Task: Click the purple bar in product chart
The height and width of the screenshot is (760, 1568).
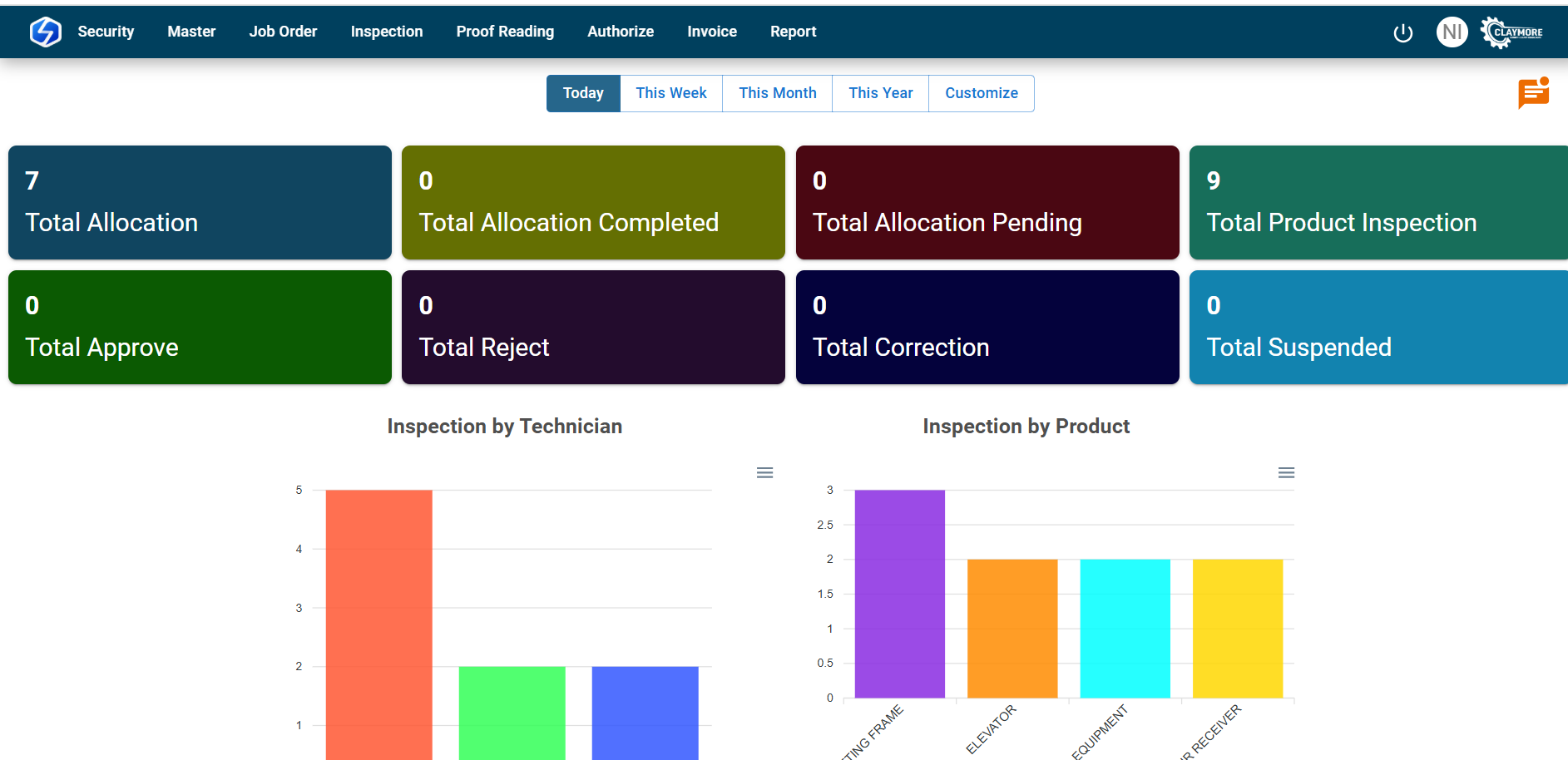Action: [899, 594]
